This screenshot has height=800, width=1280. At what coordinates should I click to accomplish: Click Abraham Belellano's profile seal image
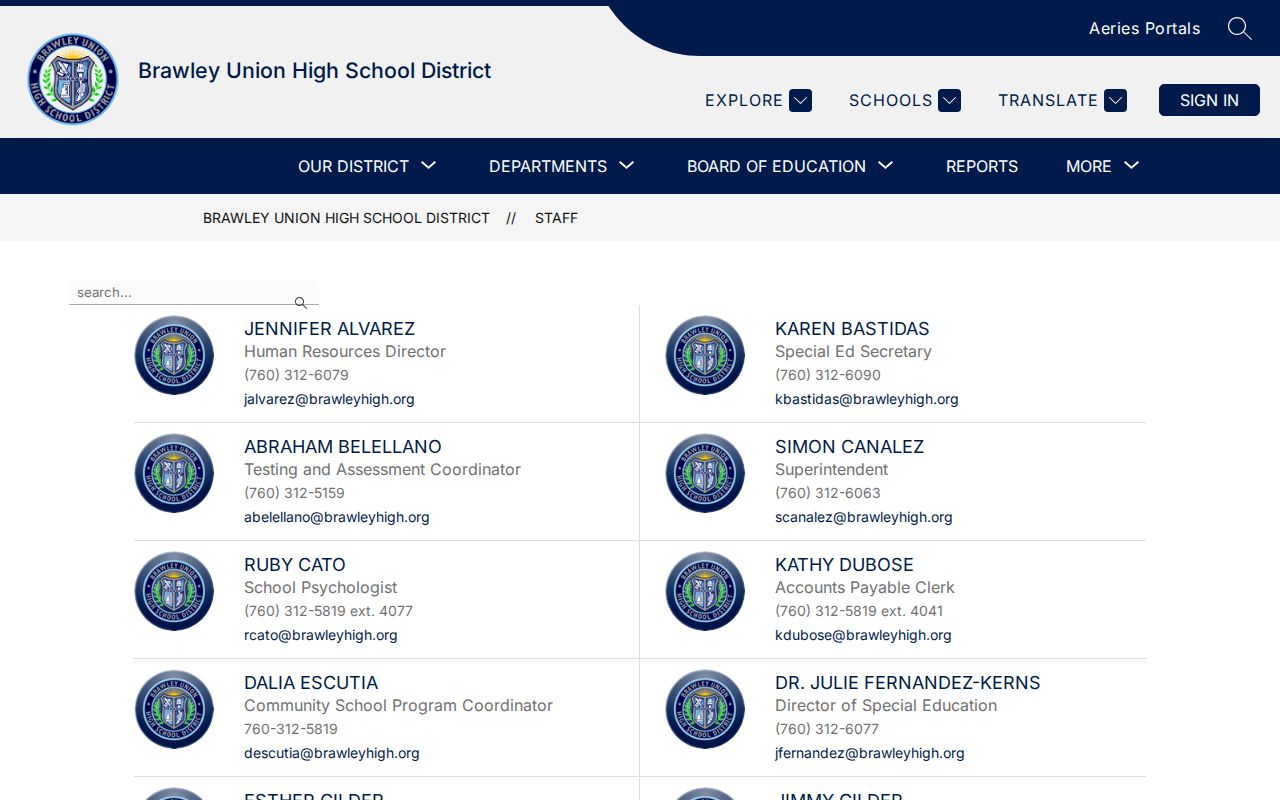pyautogui.click(x=174, y=473)
